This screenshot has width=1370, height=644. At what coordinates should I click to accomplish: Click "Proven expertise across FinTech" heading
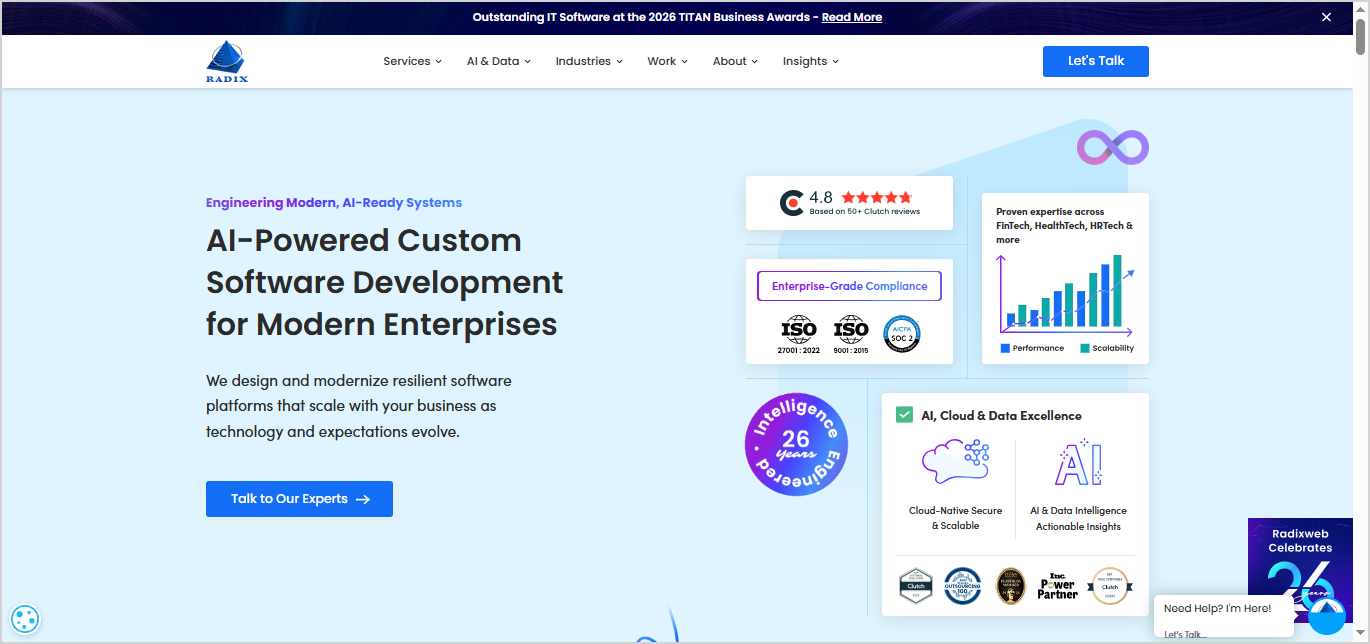[x=1064, y=226]
